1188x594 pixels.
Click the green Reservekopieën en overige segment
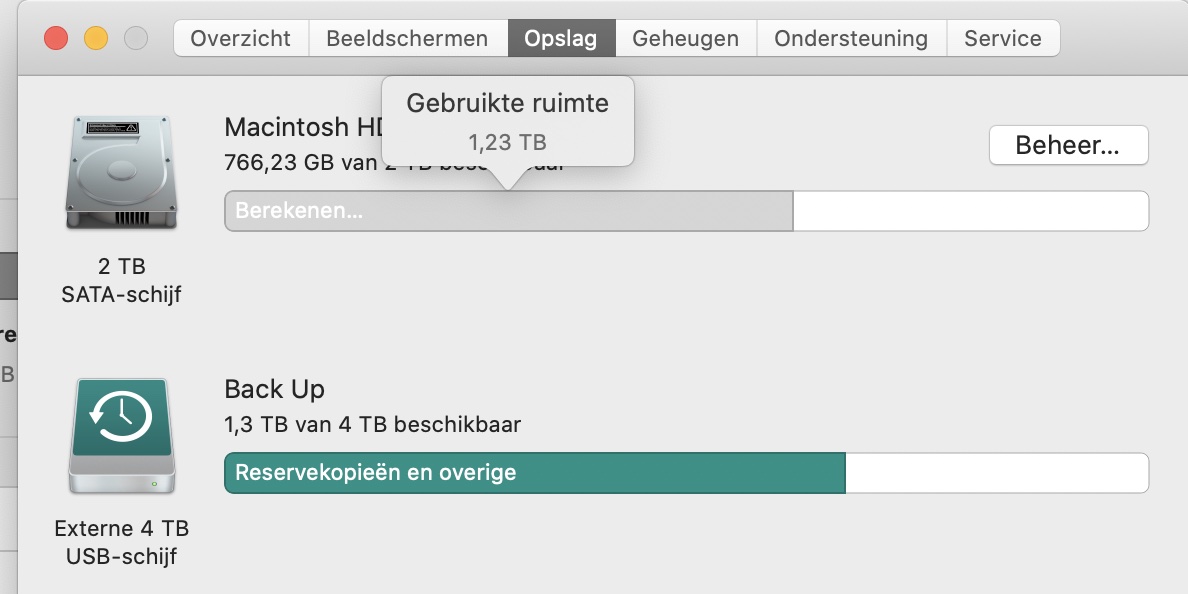tap(535, 473)
